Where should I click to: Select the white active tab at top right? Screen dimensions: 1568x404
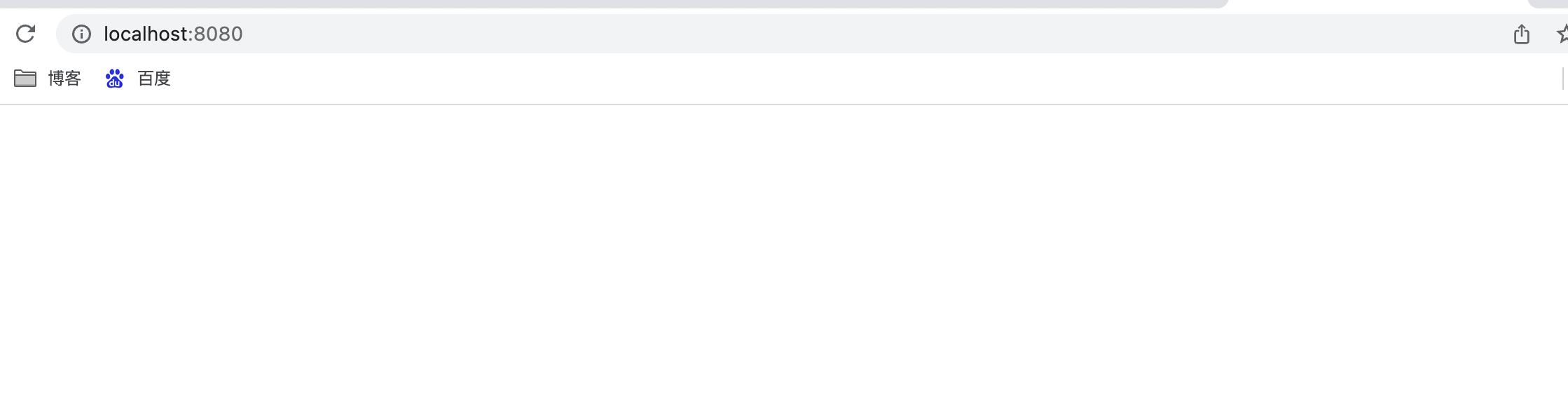click(1378, 4)
